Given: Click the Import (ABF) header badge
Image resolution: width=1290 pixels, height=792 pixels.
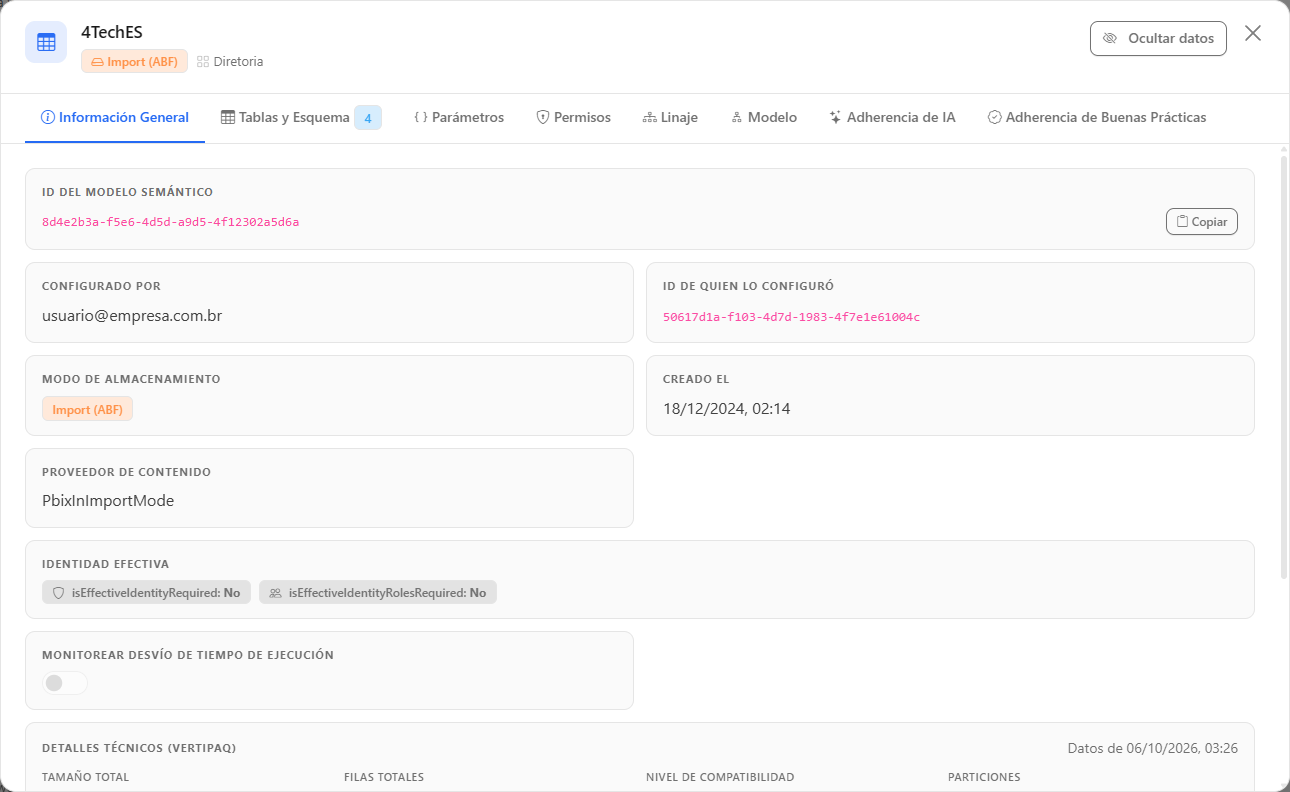Looking at the screenshot, I should click(134, 62).
